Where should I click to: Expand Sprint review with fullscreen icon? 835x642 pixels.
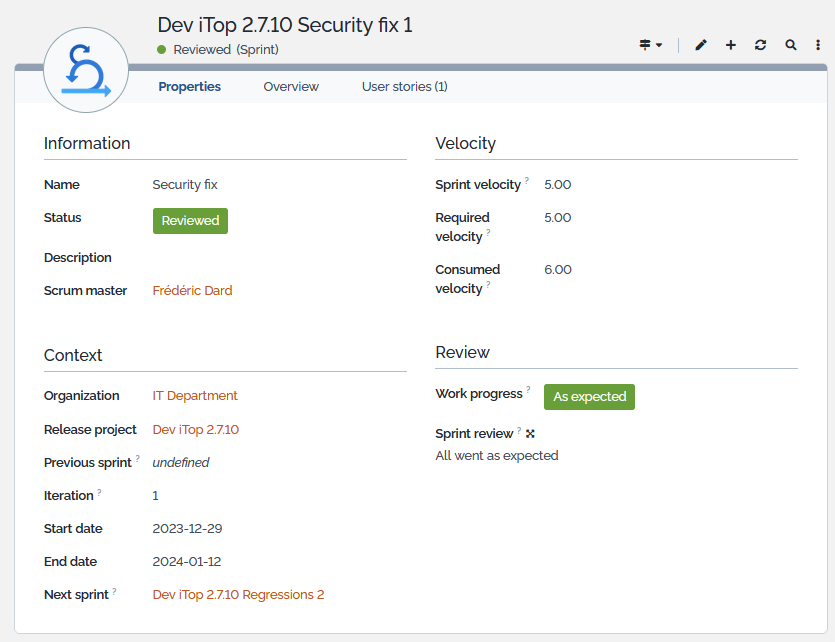tap(531, 433)
